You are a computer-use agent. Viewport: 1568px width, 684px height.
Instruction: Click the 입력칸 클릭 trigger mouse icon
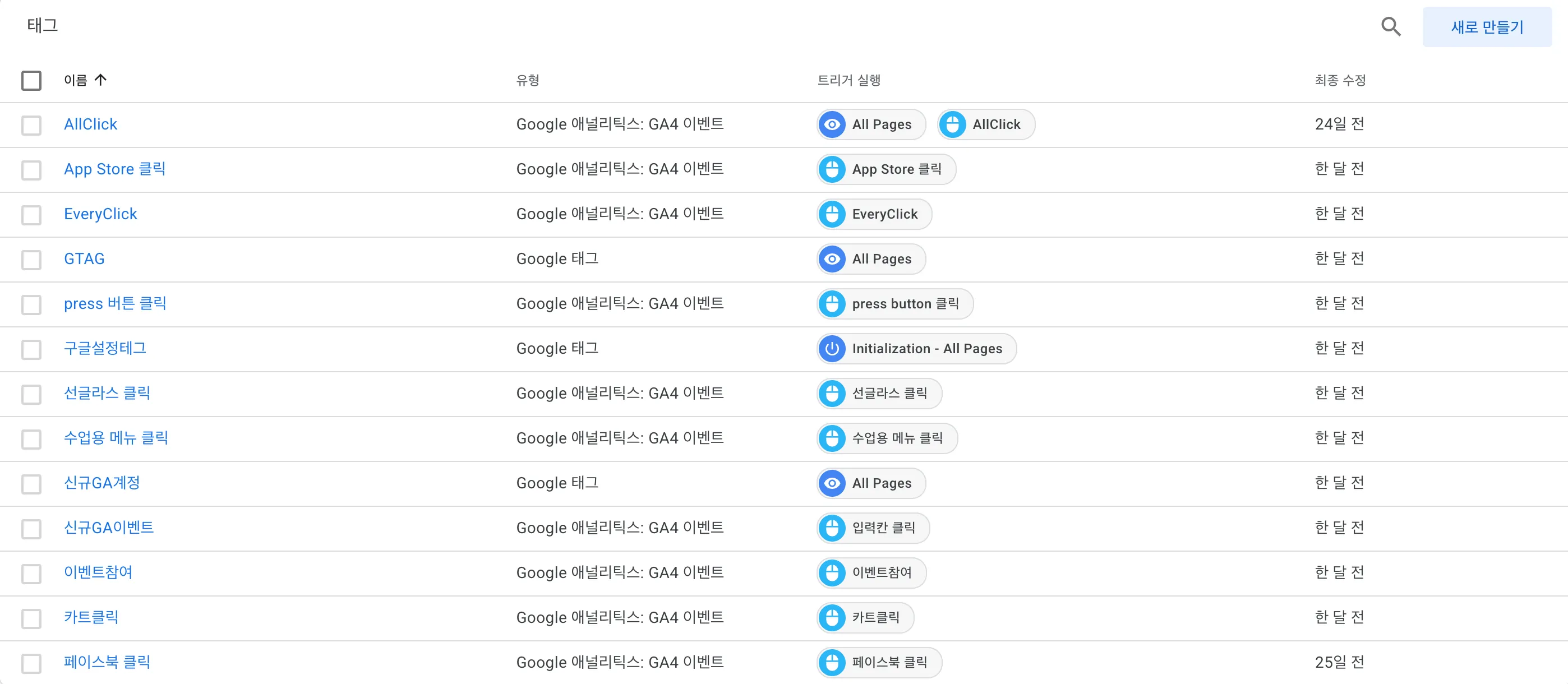click(x=832, y=528)
